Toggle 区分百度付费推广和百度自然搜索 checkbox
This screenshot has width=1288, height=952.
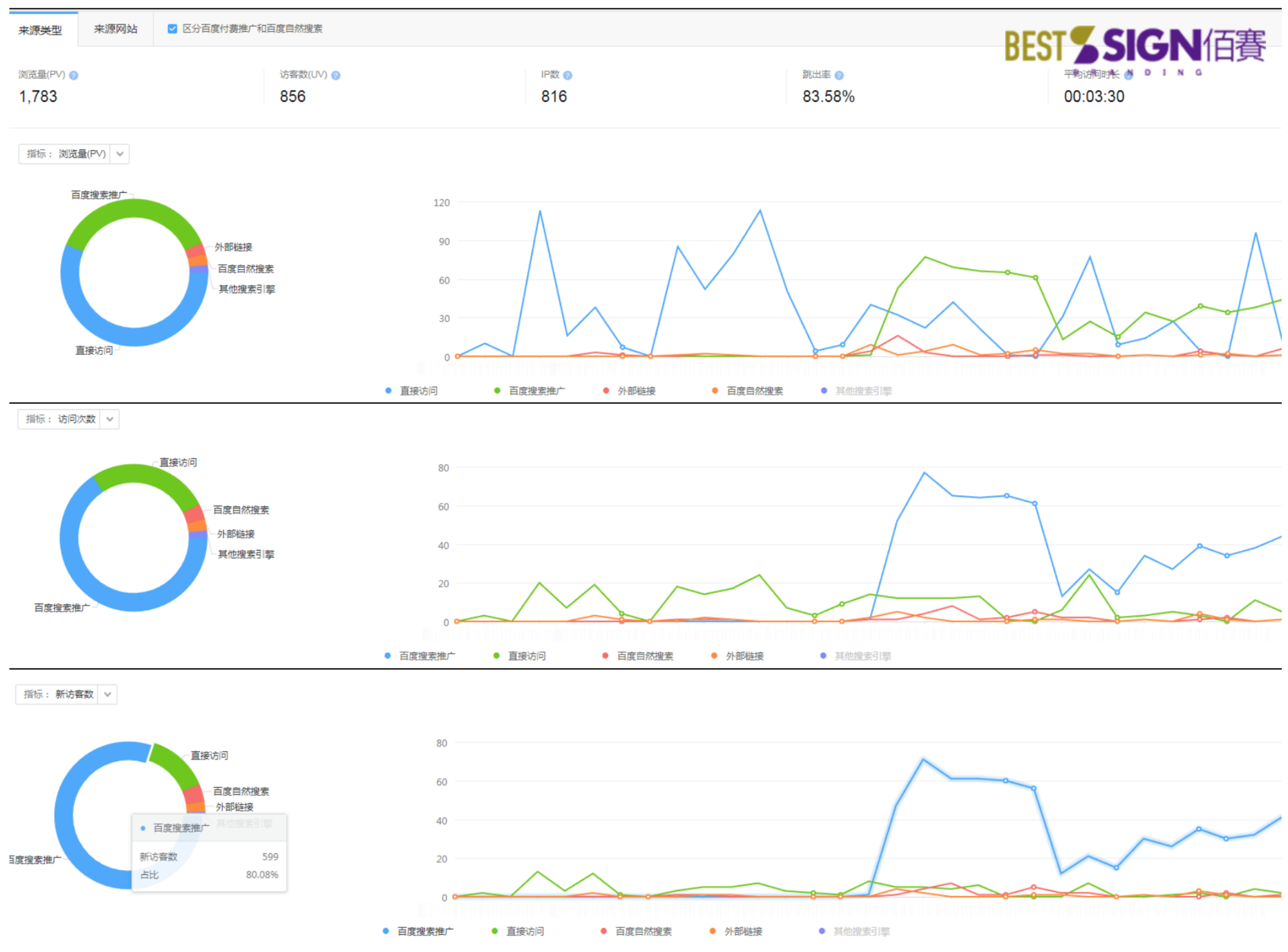[172, 29]
